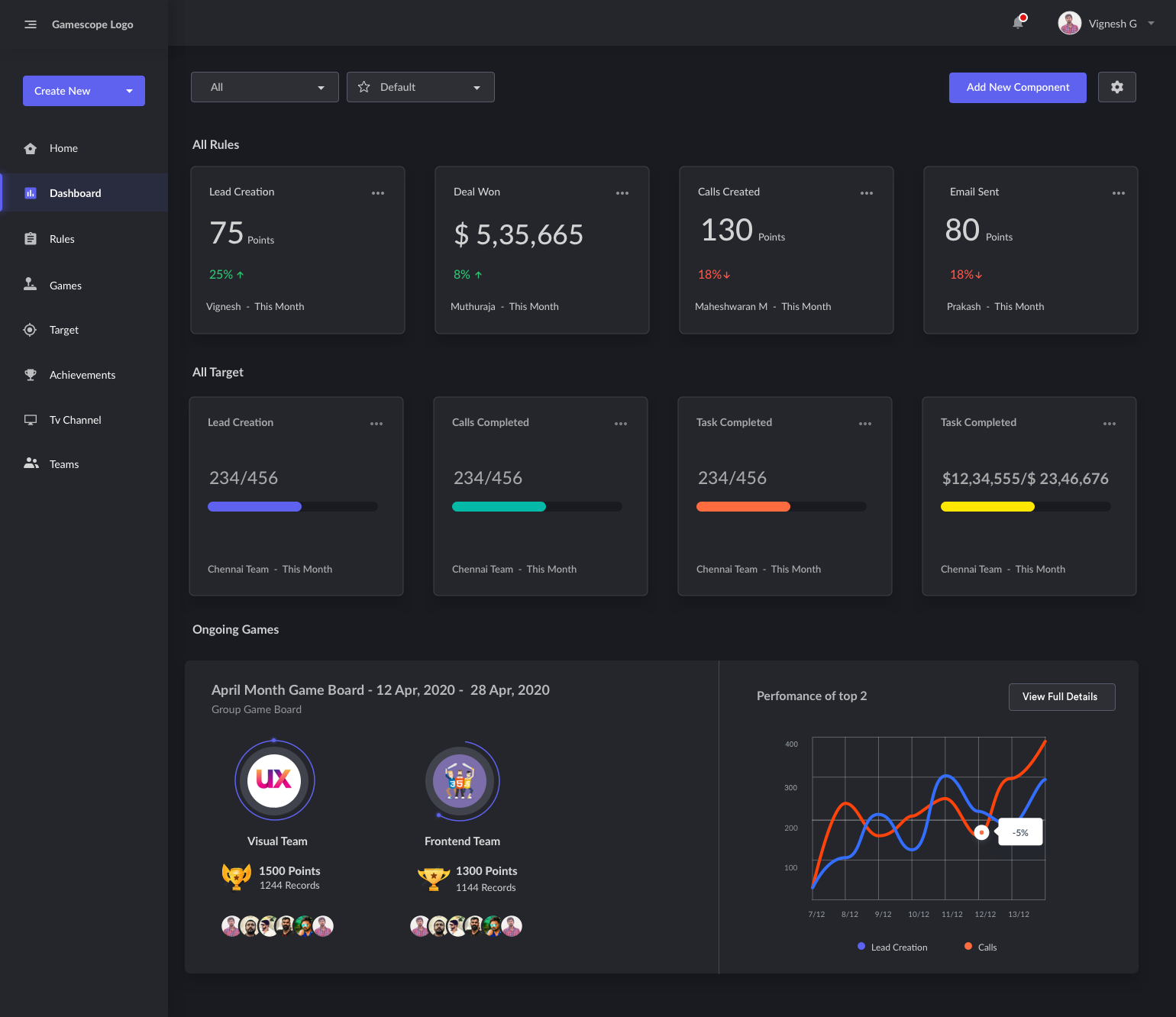Open options on Deal Won card

tap(622, 193)
